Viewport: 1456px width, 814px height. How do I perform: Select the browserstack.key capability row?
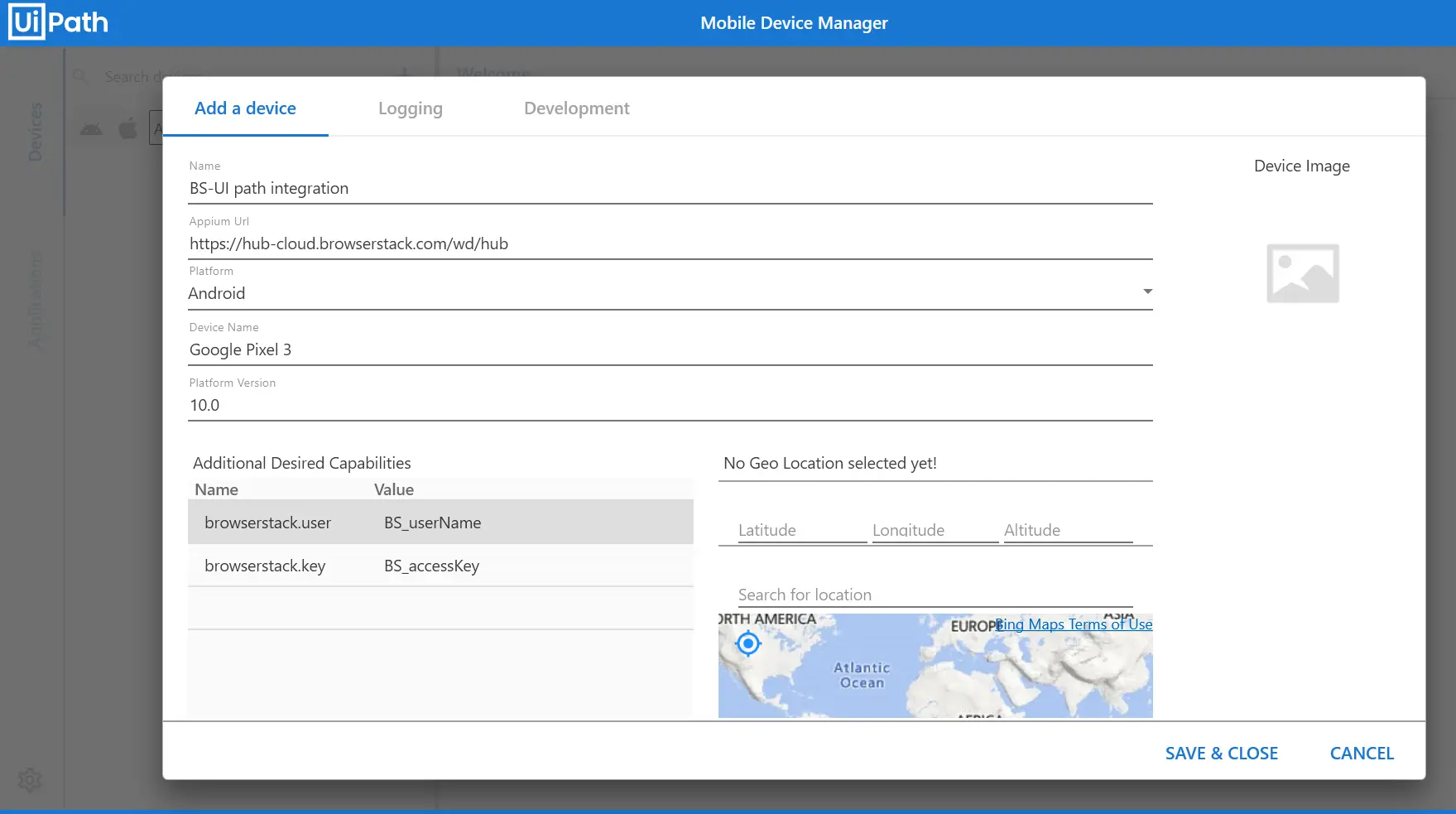point(440,566)
